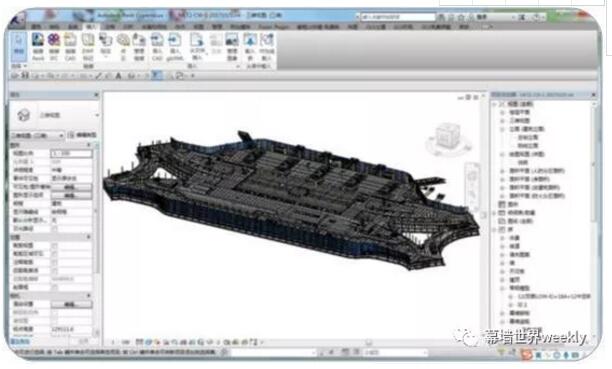Toggle the Crop Region Visible checkbox
This screenshot has width=612, height=369.
coord(54,254)
